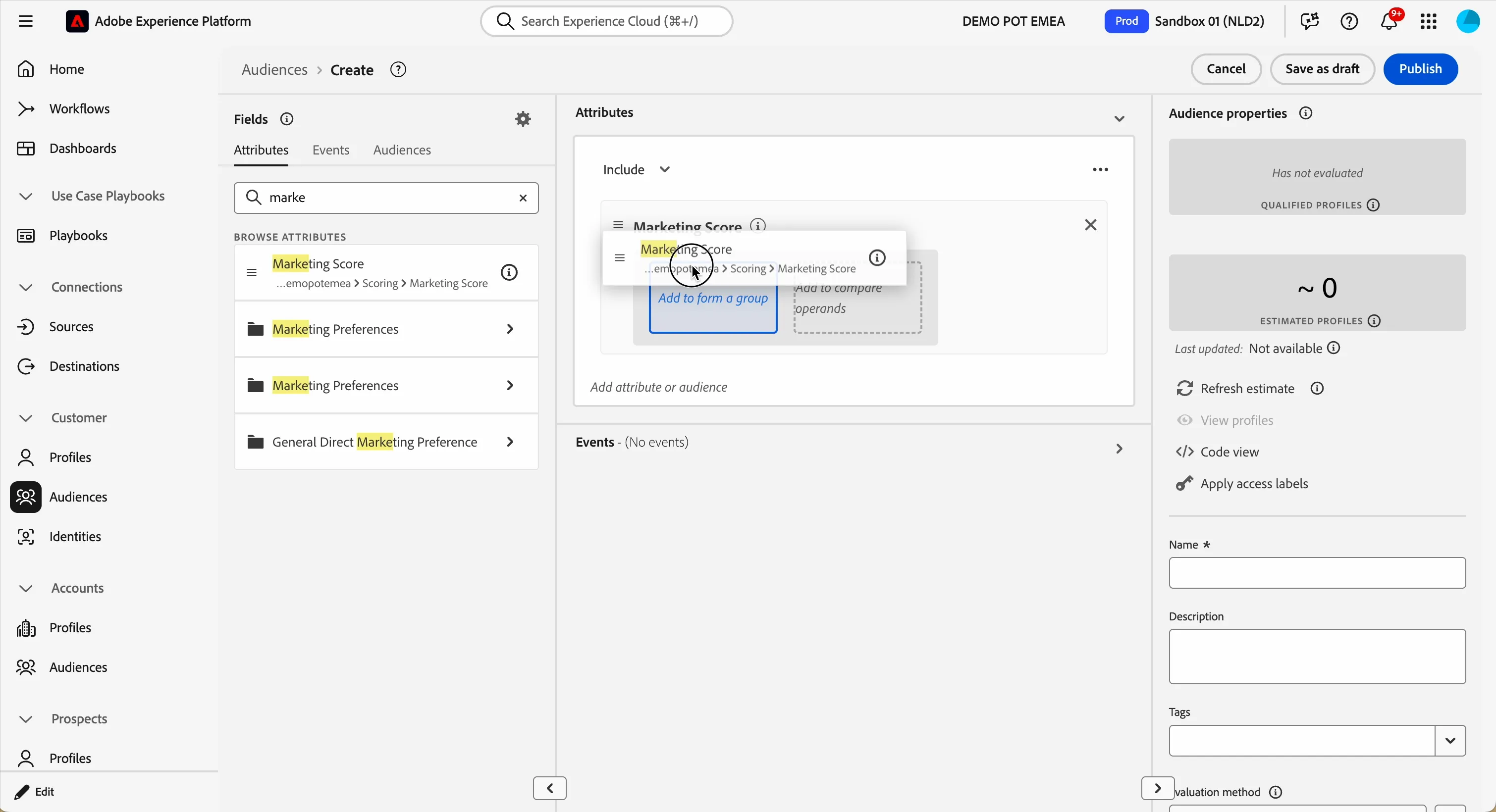Switch to the Events tab

point(331,151)
